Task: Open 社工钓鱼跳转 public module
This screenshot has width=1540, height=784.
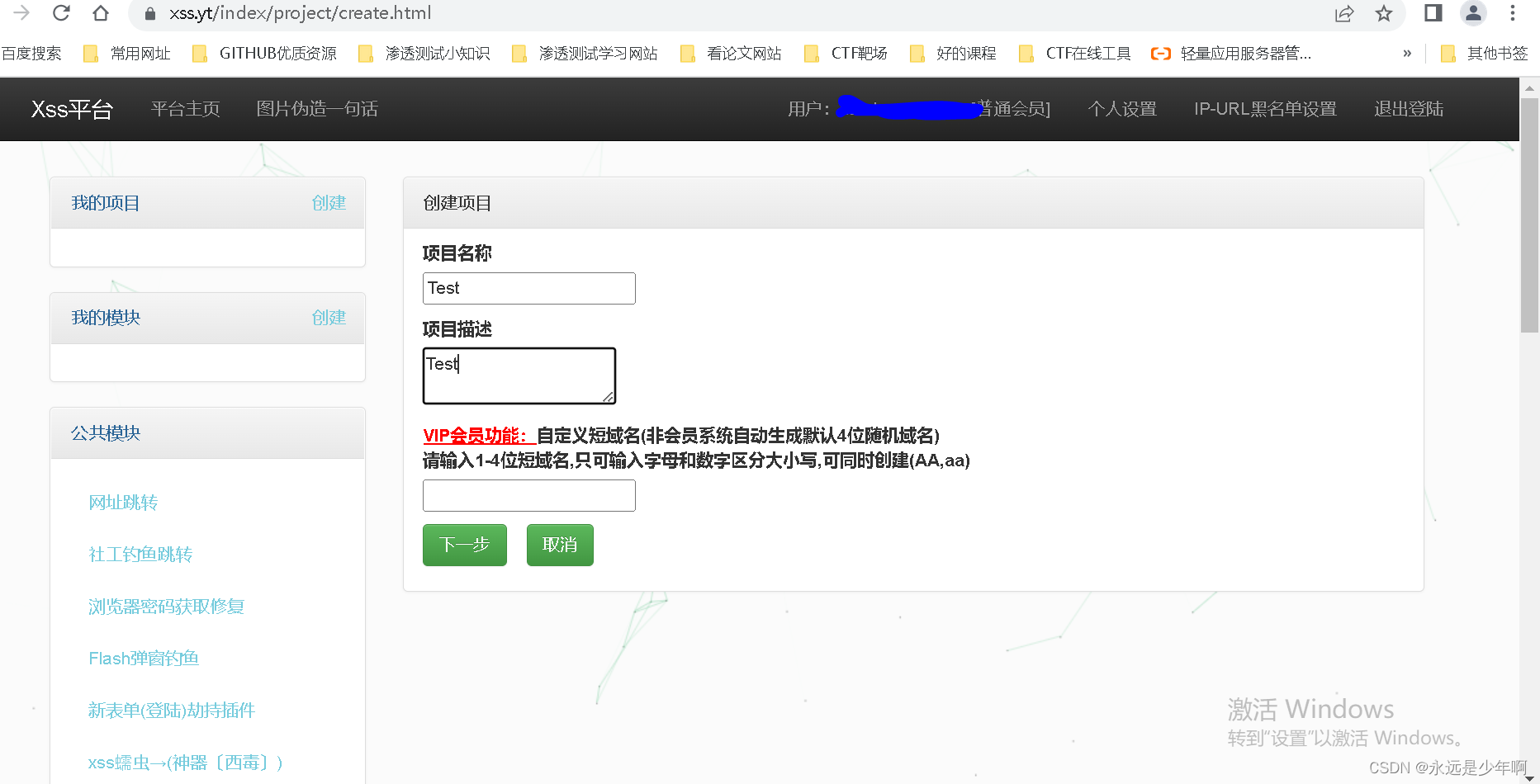Action: (140, 555)
